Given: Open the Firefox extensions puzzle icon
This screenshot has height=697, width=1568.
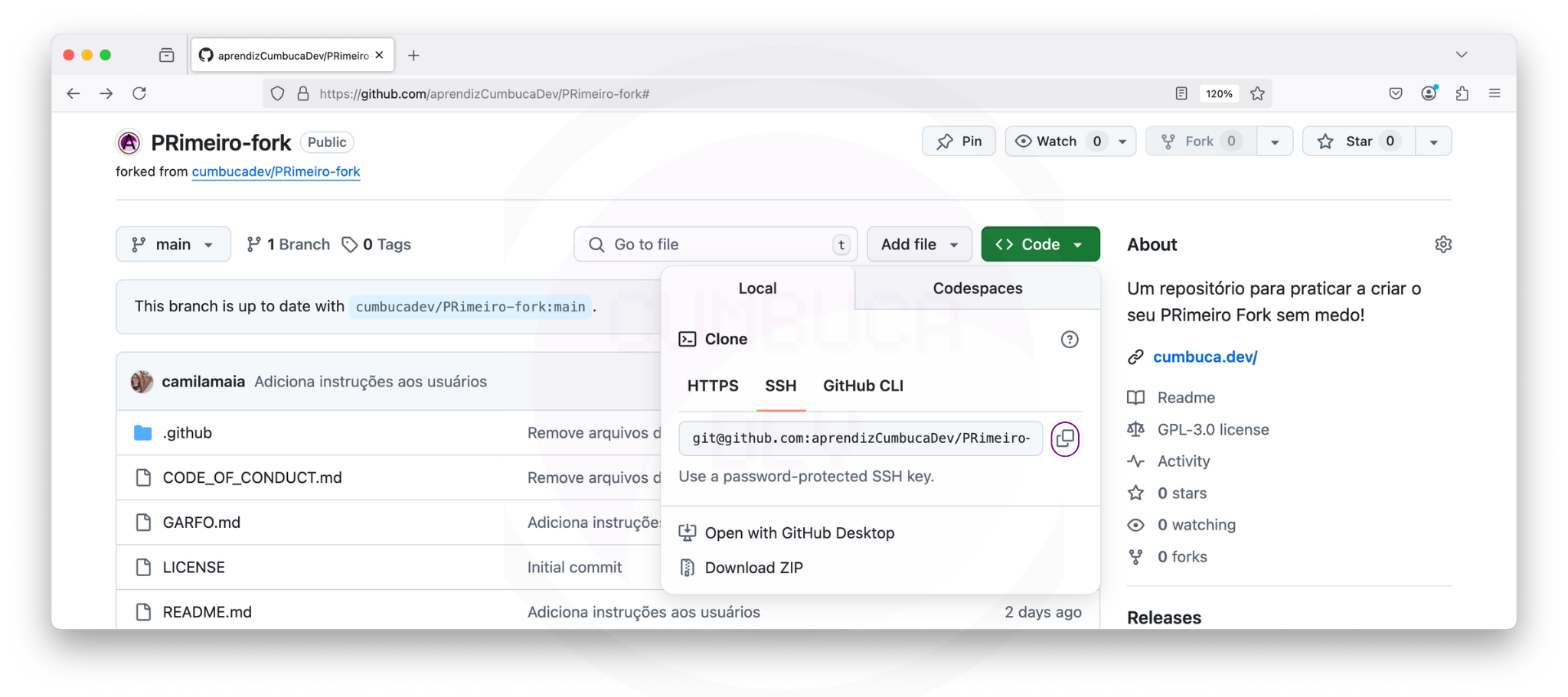Looking at the screenshot, I should click(x=1462, y=93).
